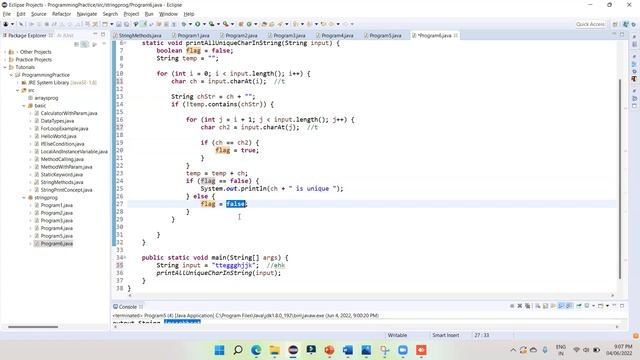Toggle Show Console on standard output change
The width and height of the screenshot is (640, 360).
(x=561, y=306)
